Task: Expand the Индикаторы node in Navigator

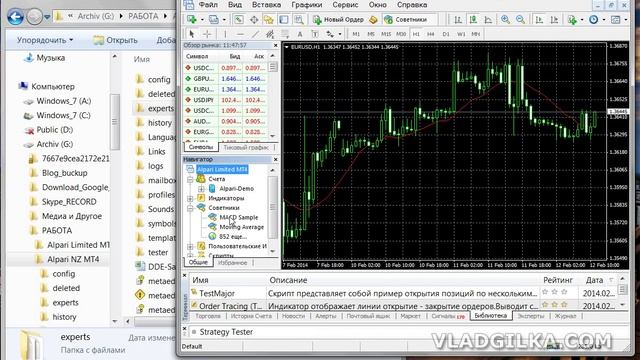Action: coord(190,198)
